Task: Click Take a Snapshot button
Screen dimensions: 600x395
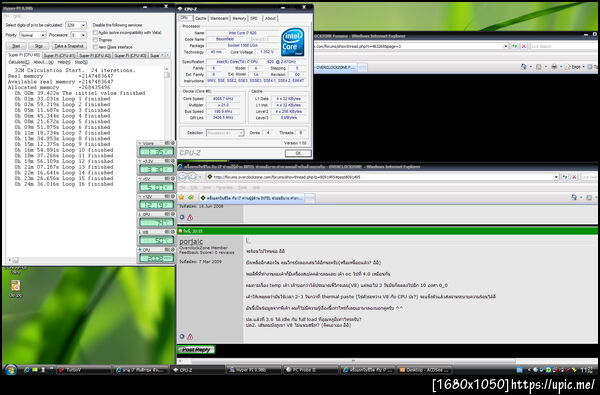Action: point(69,46)
